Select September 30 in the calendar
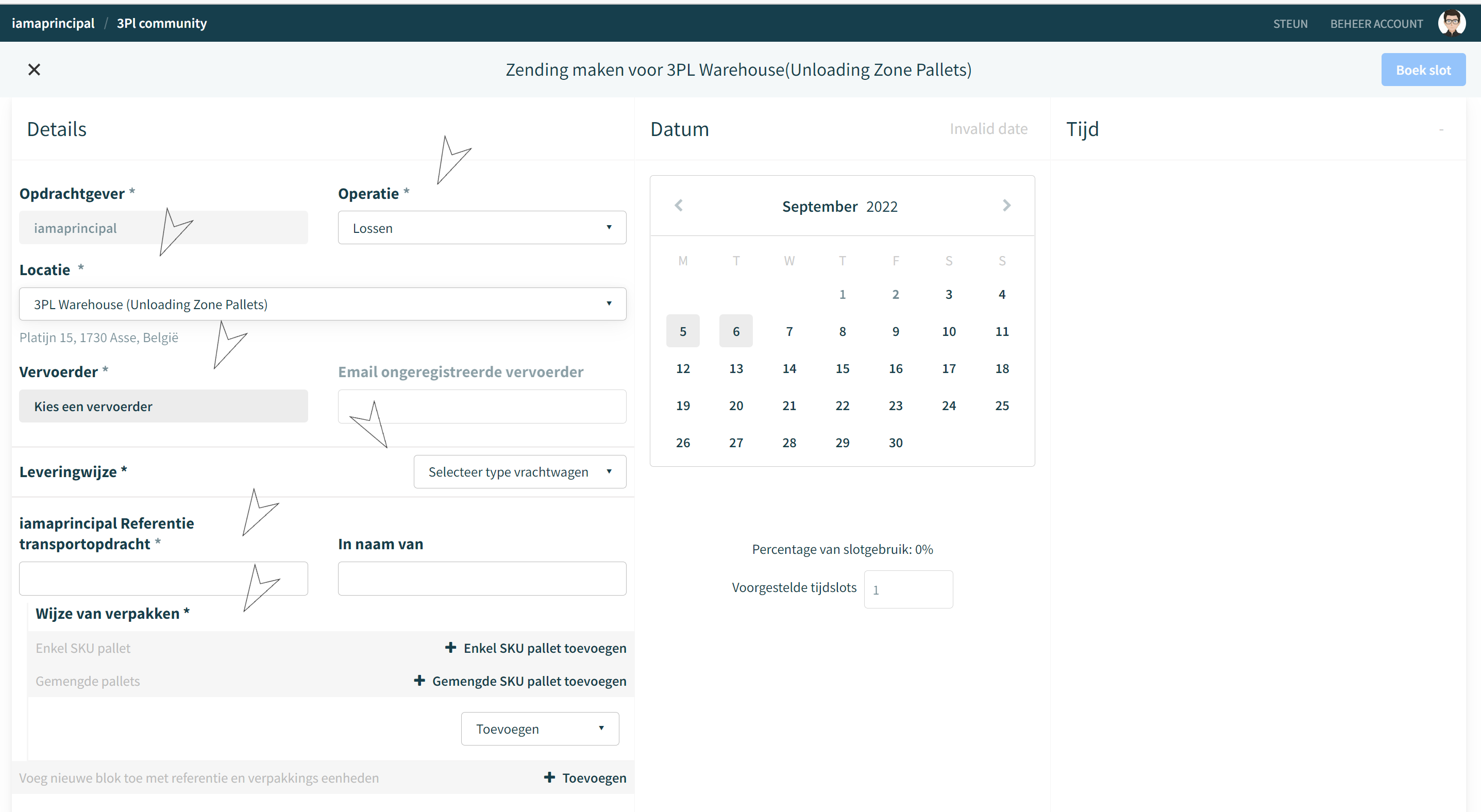The width and height of the screenshot is (1481, 812). coord(895,443)
